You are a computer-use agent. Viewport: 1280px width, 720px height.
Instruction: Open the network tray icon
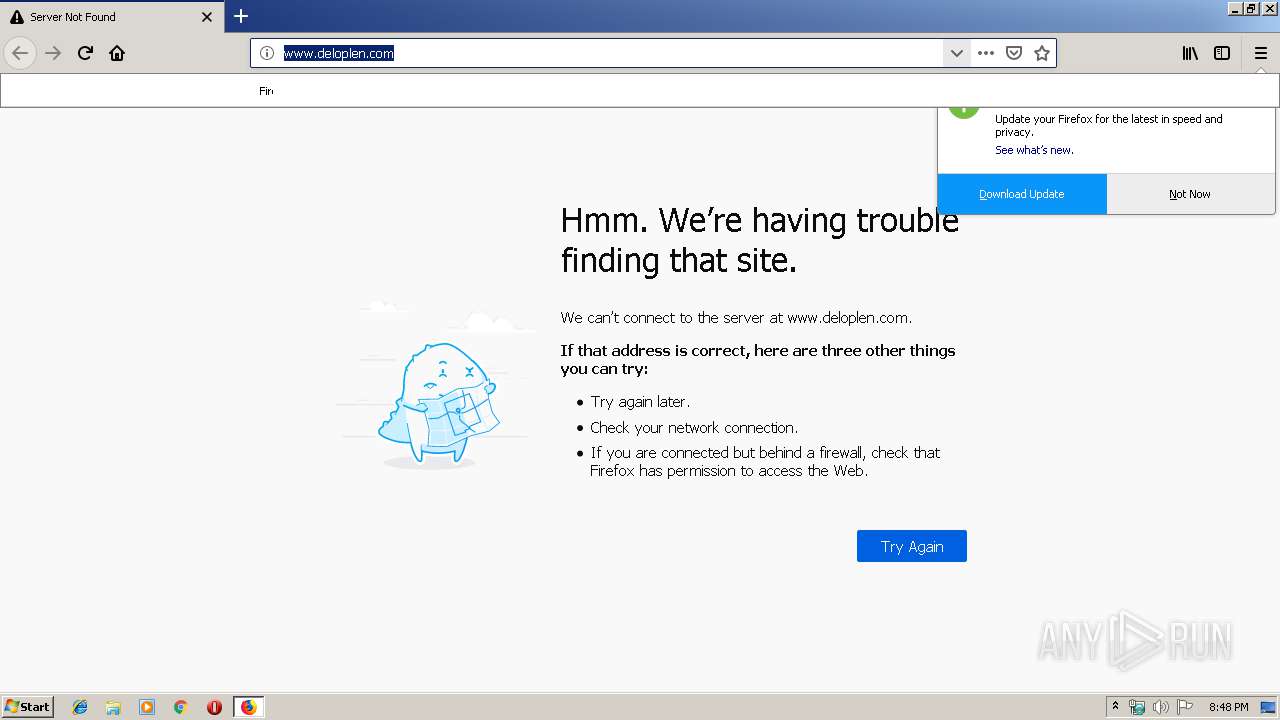coord(1137,707)
